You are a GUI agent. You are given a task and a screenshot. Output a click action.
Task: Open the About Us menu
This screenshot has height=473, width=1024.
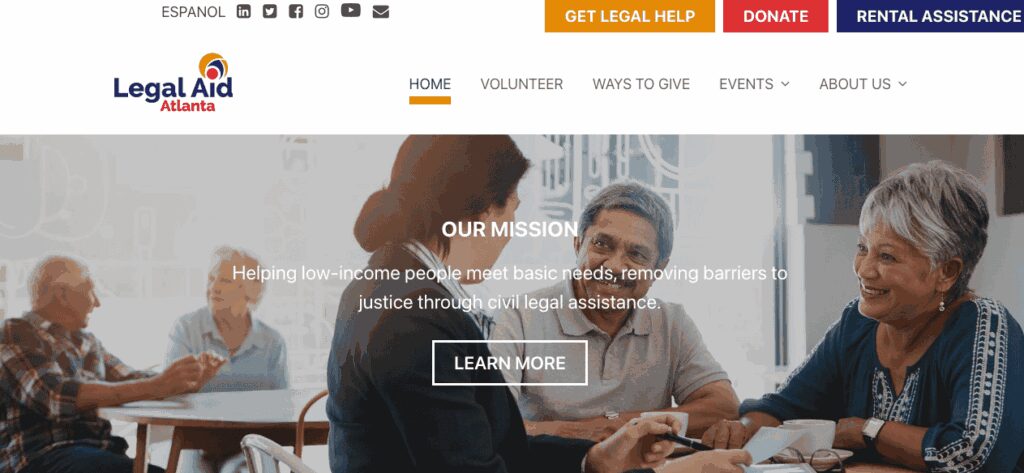tap(855, 84)
